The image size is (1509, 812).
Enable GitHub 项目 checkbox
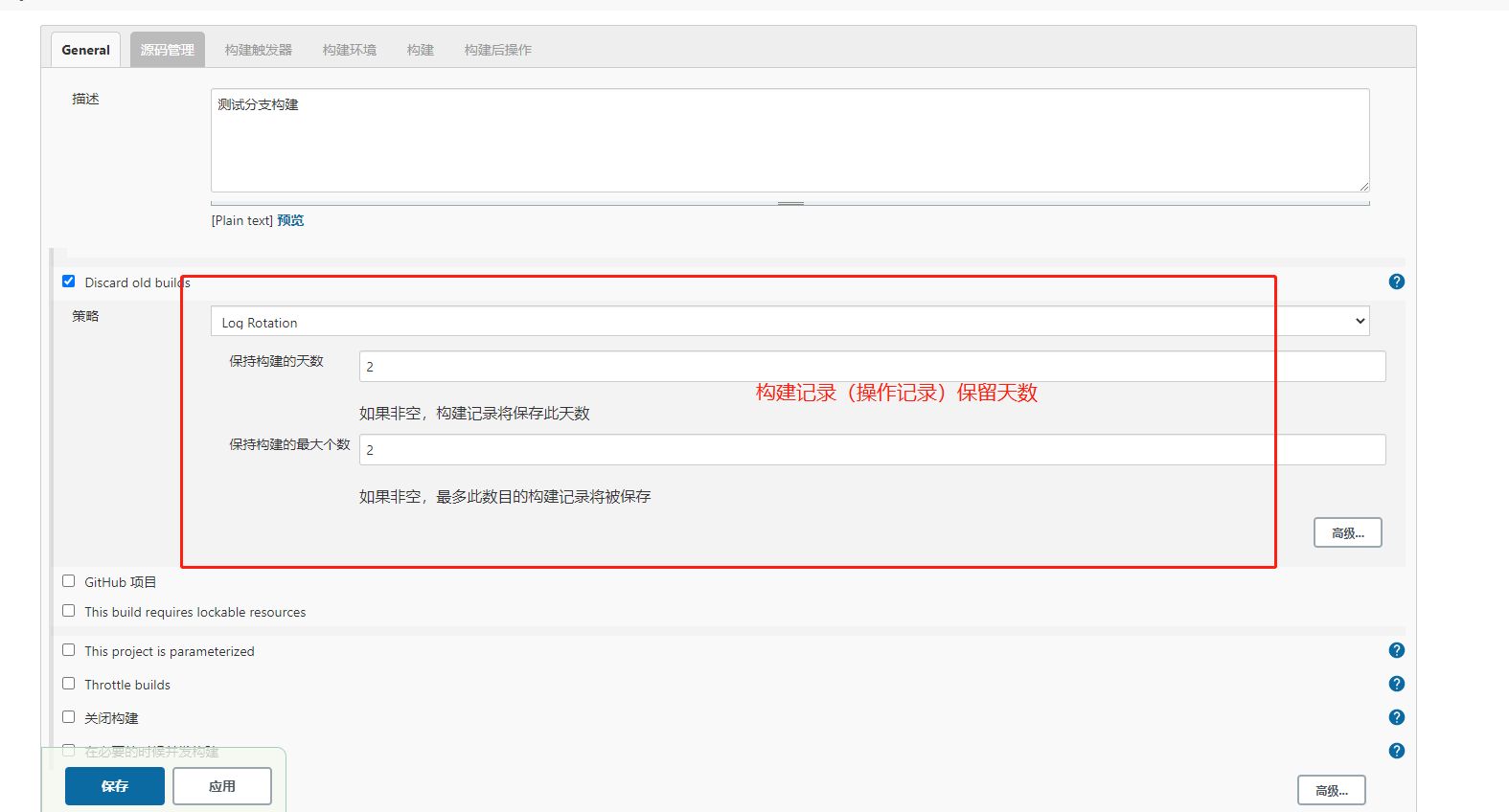click(68, 581)
